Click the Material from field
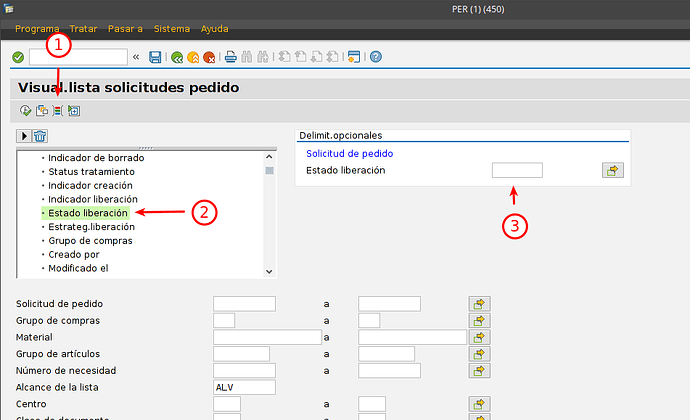The width and height of the screenshot is (690, 420). [x=268, y=337]
